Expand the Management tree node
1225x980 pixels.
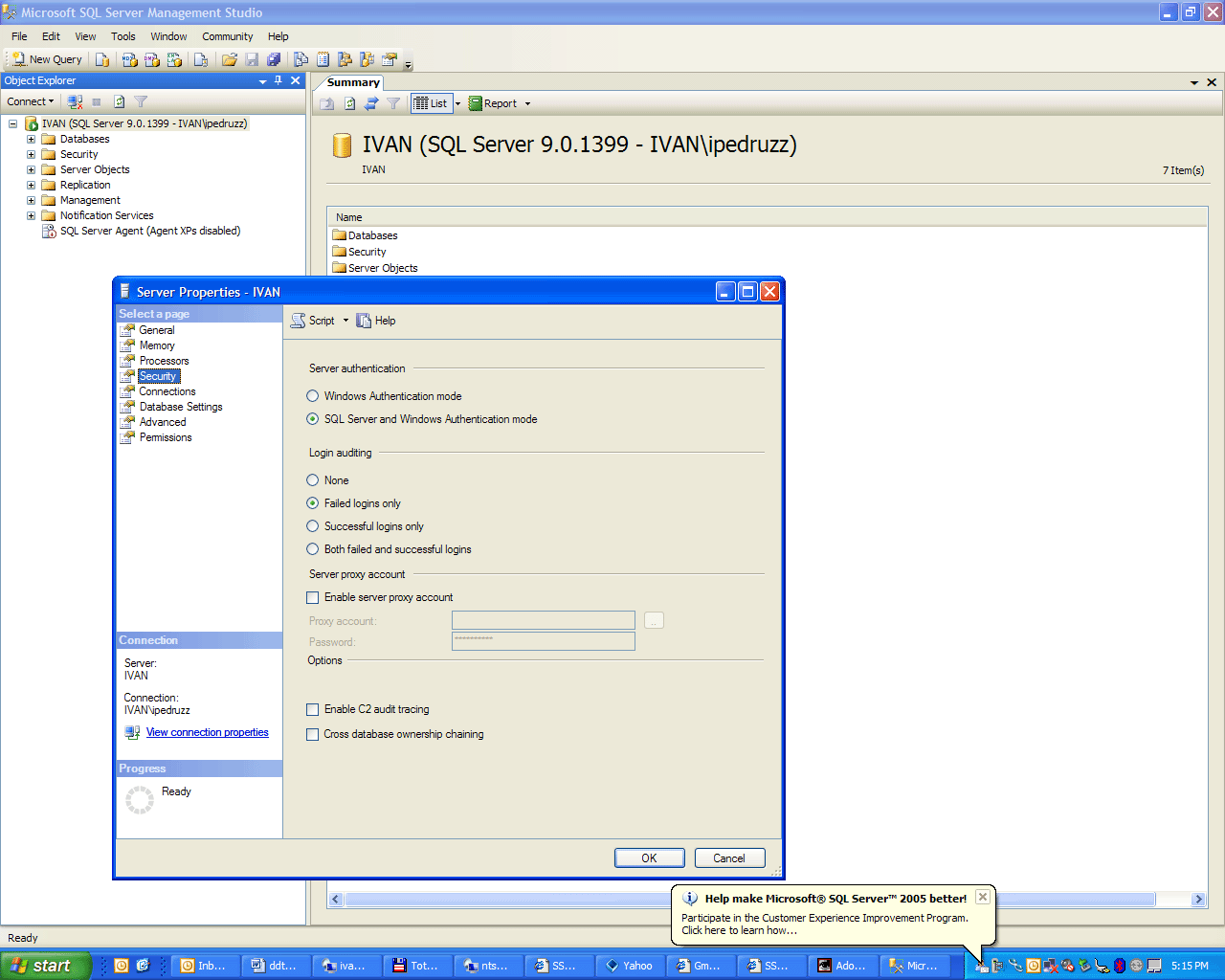point(31,200)
